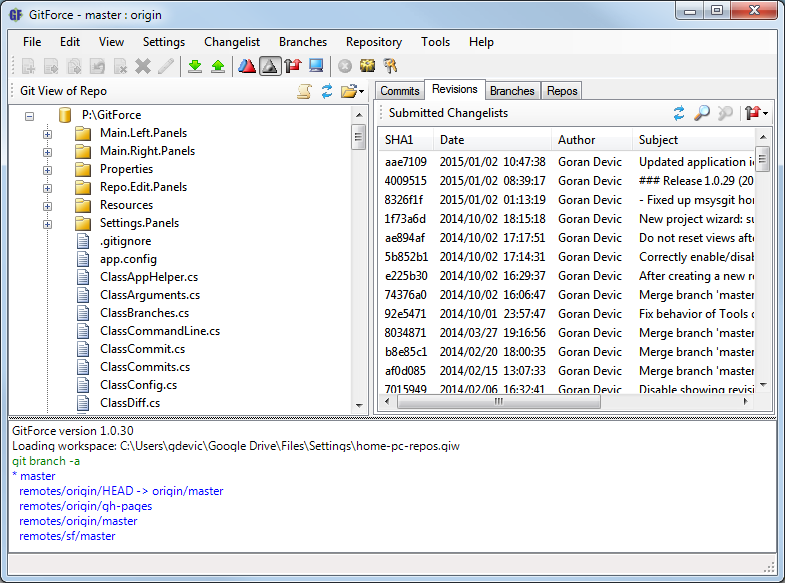Image resolution: width=785 pixels, height=583 pixels.
Task: Open the Repository menu
Action: click(374, 42)
